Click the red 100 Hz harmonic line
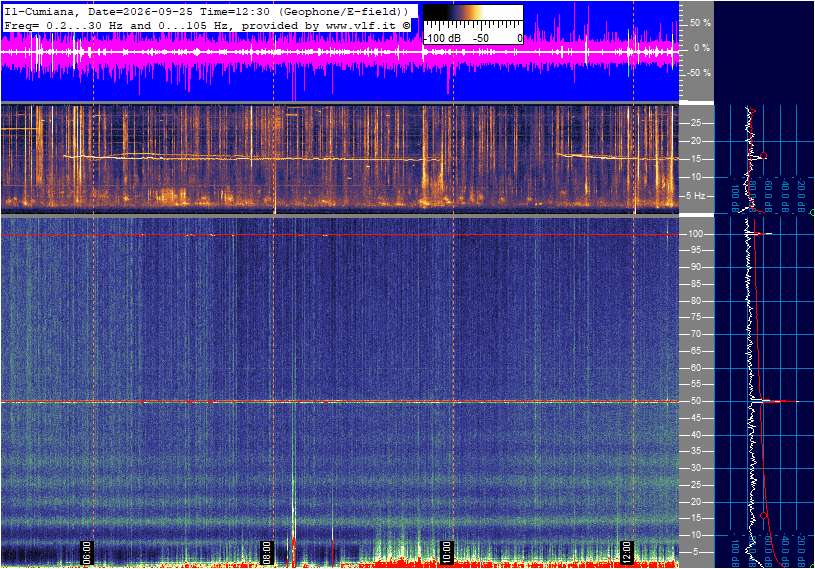This screenshot has width=815, height=569. 340,235
